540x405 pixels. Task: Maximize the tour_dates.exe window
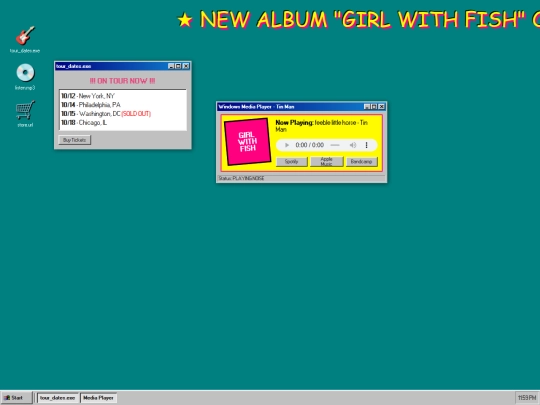pos(178,66)
